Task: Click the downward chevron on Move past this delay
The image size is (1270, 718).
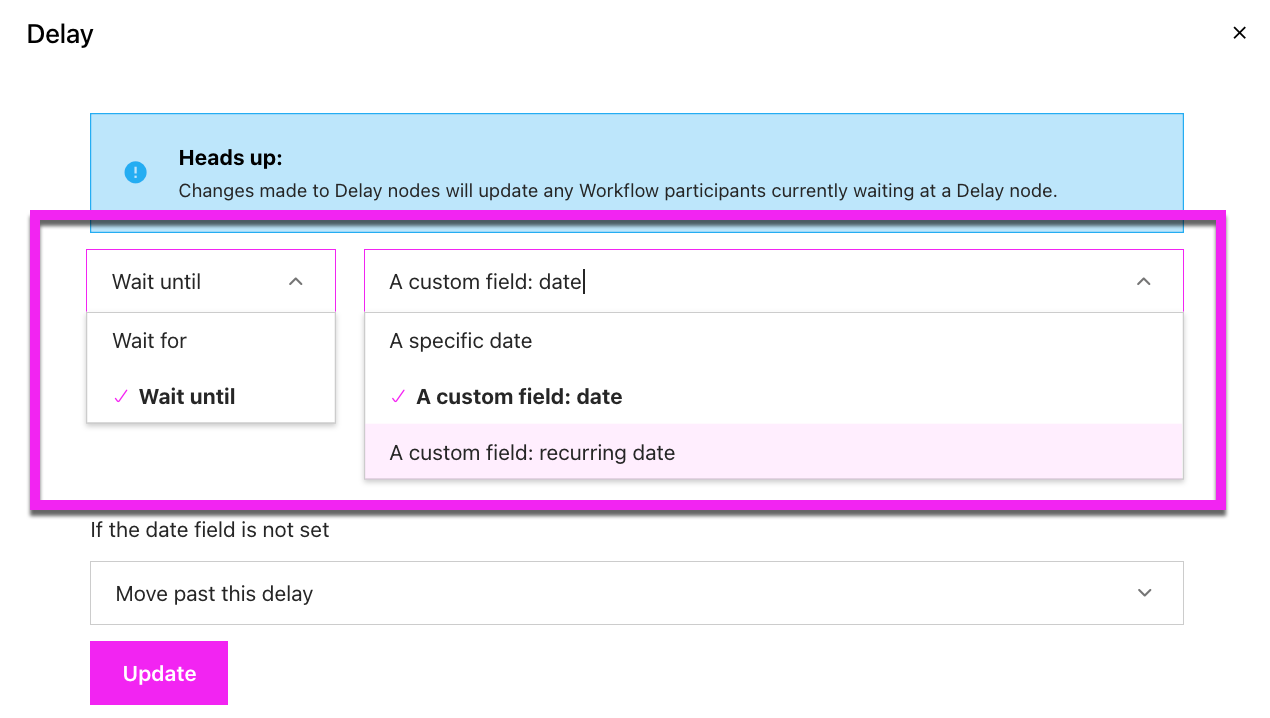Action: [x=1143, y=592]
